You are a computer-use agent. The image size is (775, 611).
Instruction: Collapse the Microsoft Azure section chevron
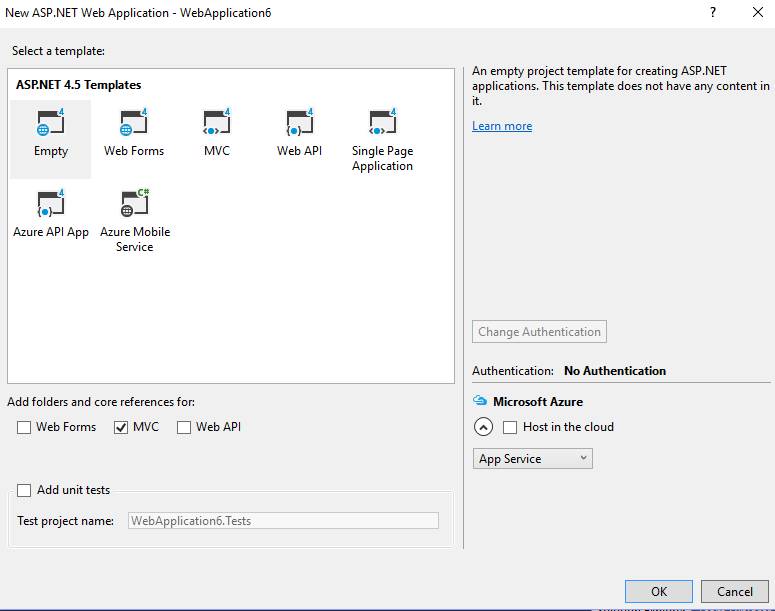tap(483, 427)
